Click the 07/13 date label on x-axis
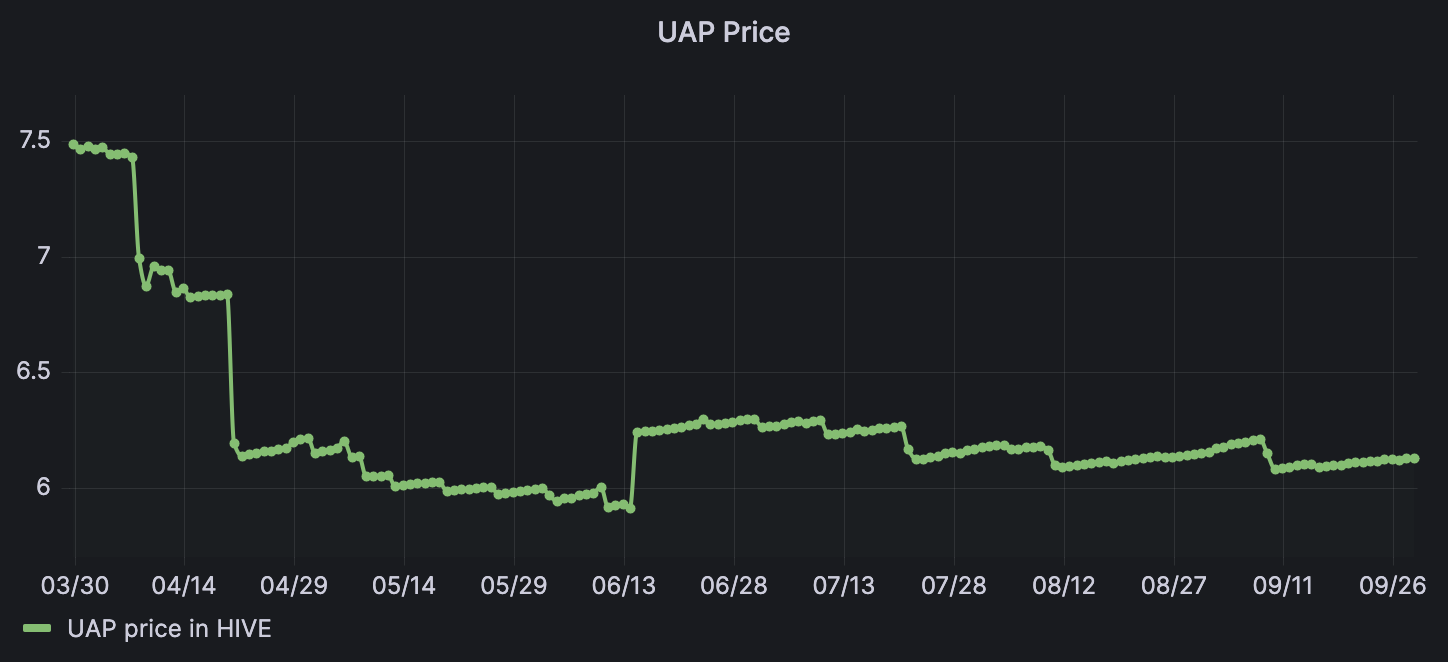The height and width of the screenshot is (662, 1448). coord(844,584)
